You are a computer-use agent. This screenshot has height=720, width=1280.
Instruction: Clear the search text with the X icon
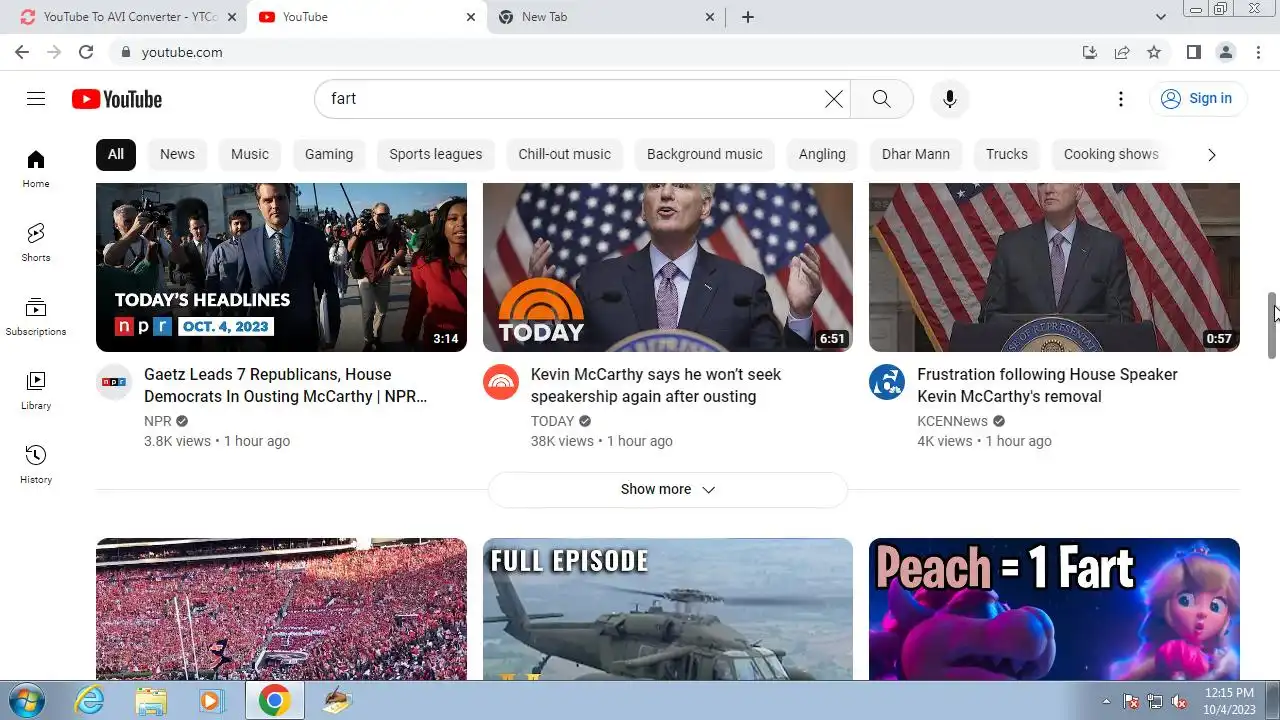click(833, 99)
